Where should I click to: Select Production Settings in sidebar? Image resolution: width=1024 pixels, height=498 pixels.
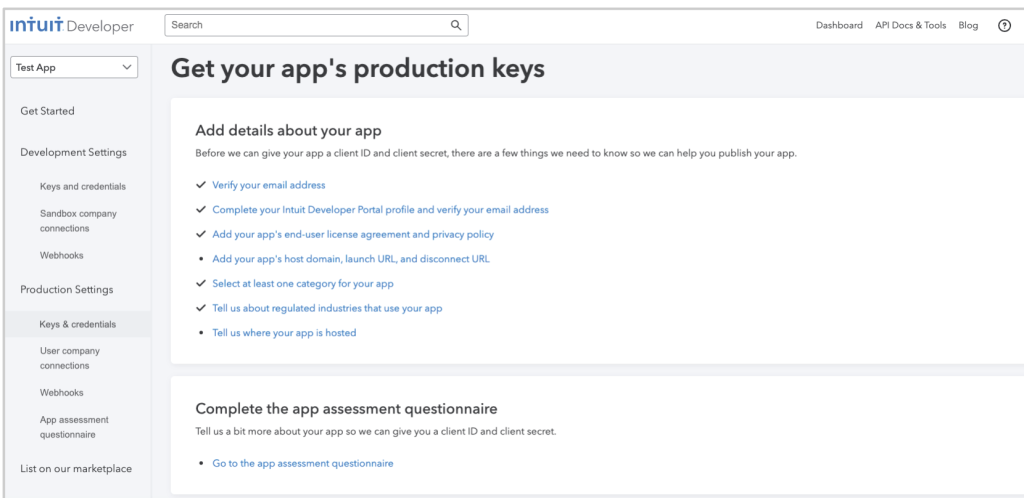coord(67,290)
